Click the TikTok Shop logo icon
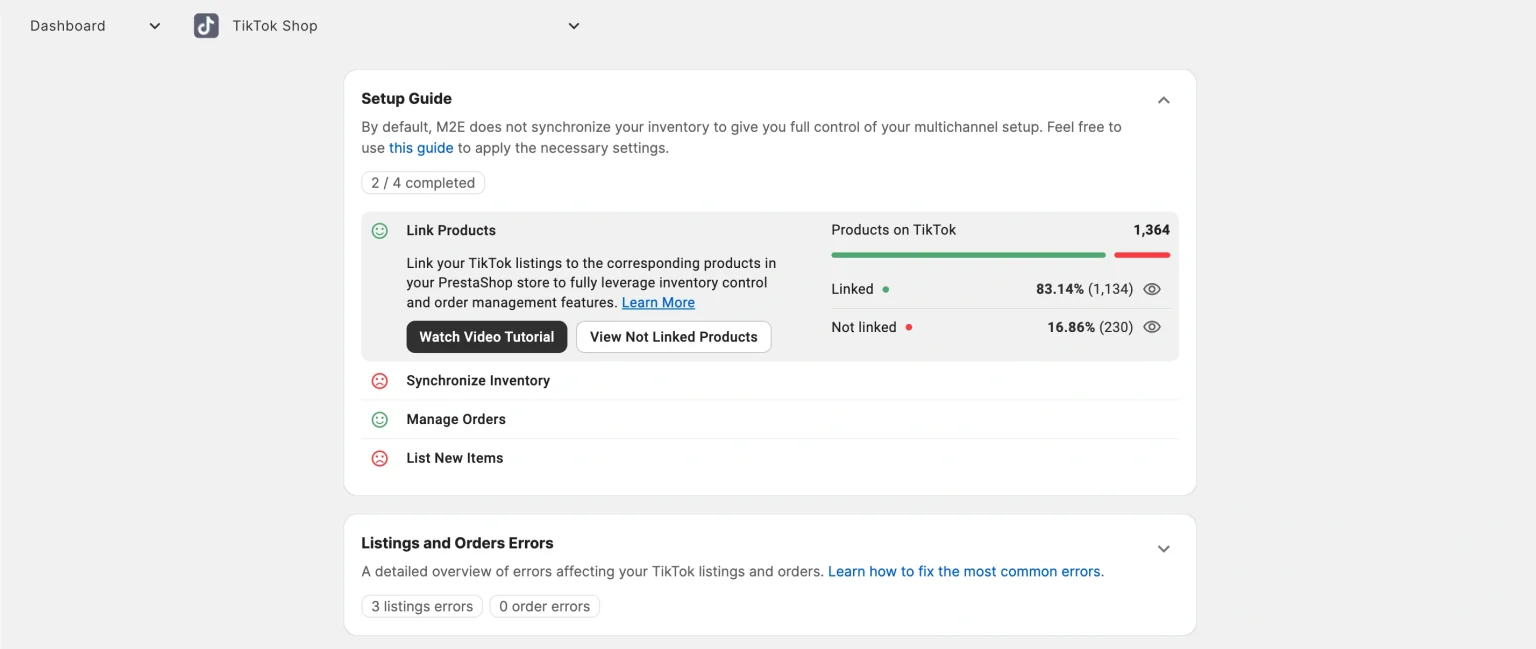This screenshot has width=1536, height=649. tap(206, 26)
